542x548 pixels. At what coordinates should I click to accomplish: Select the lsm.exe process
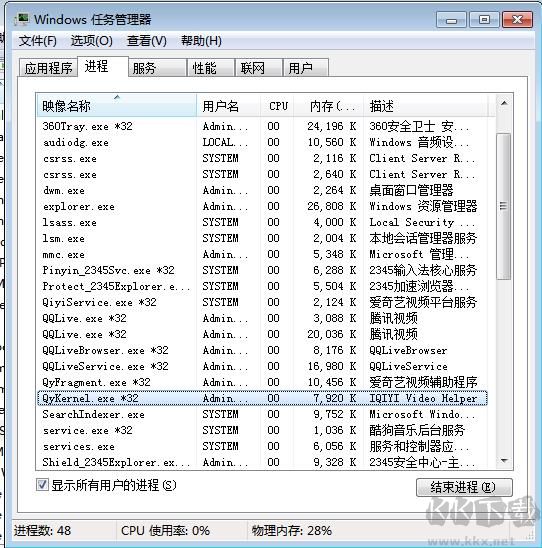262,238
